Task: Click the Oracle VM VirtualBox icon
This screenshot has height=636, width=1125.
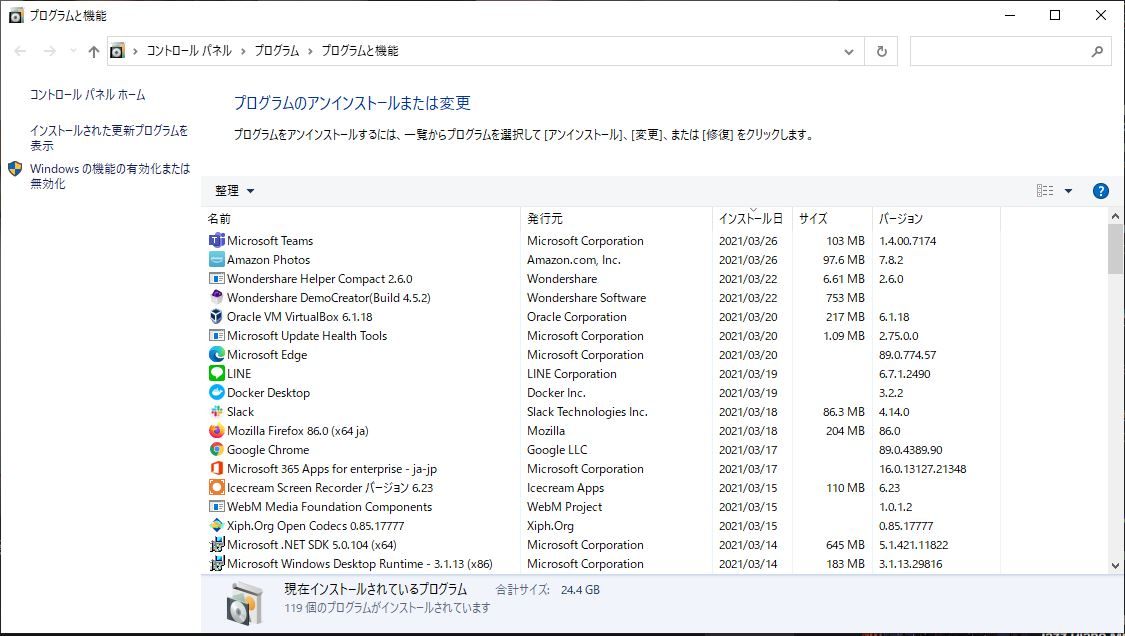Action: pyautogui.click(x=217, y=317)
